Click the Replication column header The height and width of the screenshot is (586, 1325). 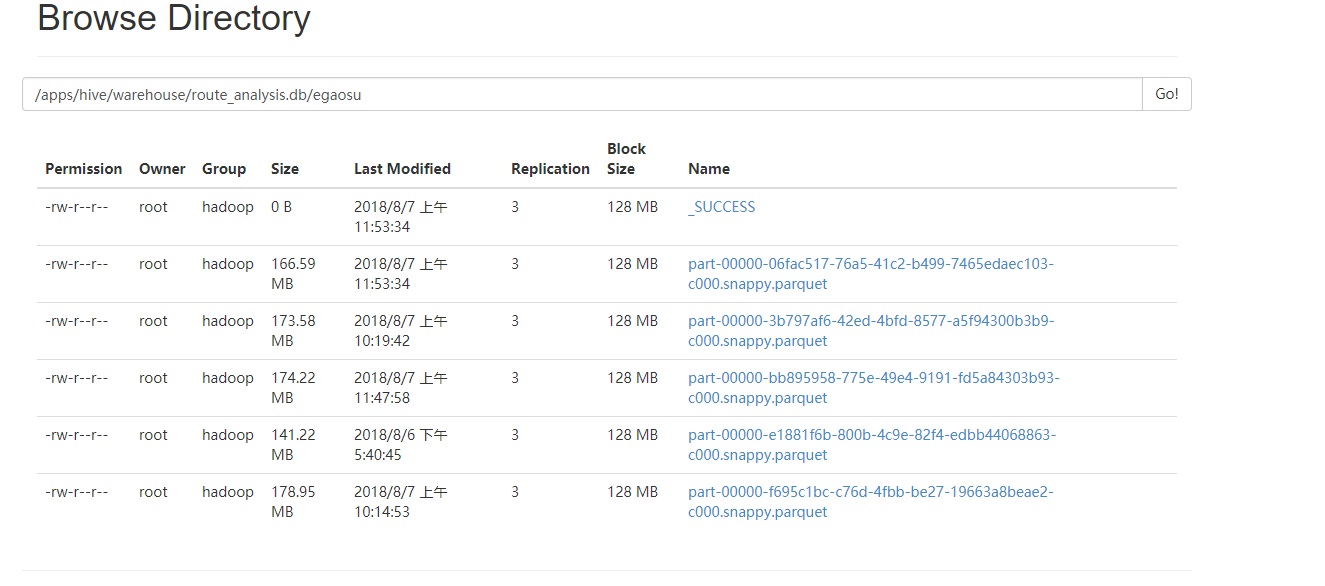(550, 169)
